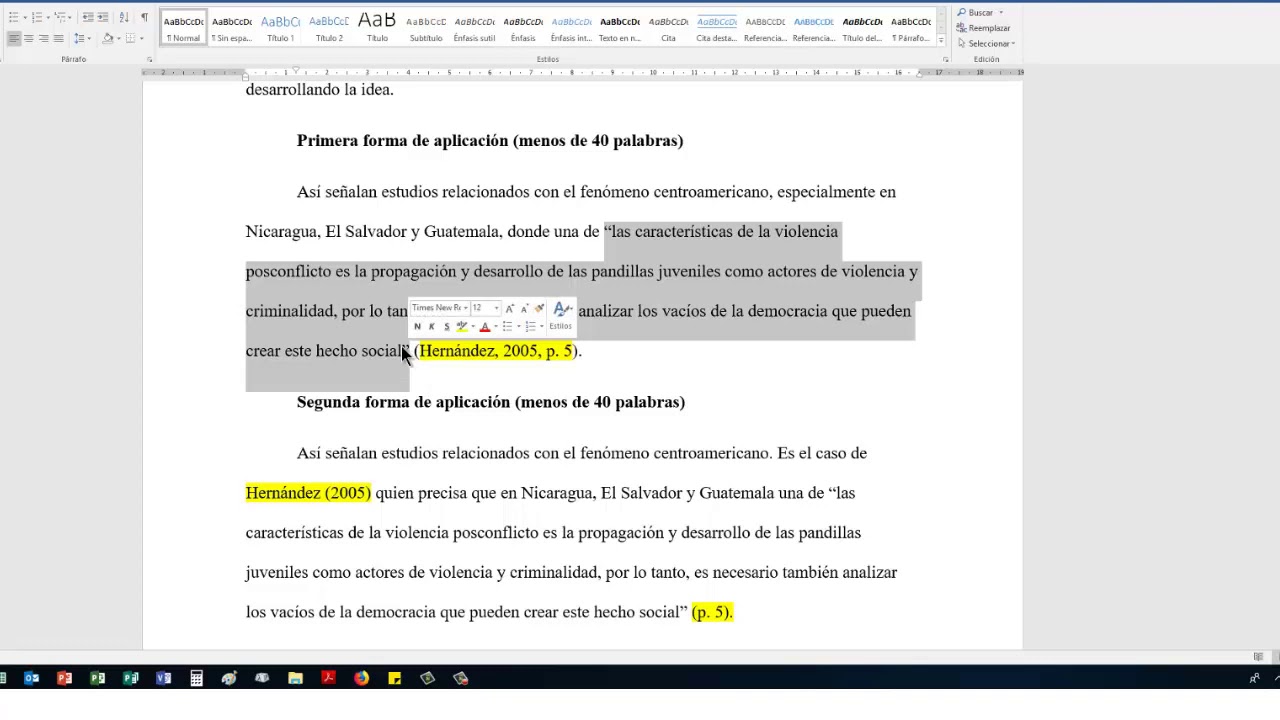
Task: Open Outlook from the taskbar
Action: [x=31, y=679]
